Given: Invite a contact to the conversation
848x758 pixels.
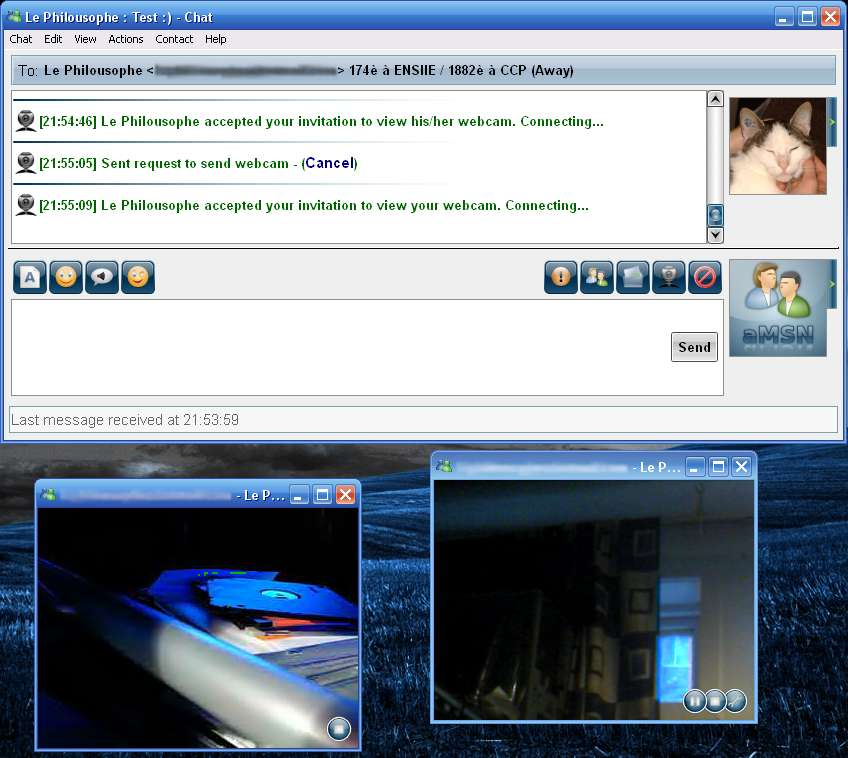Looking at the screenshot, I should tap(597, 277).
